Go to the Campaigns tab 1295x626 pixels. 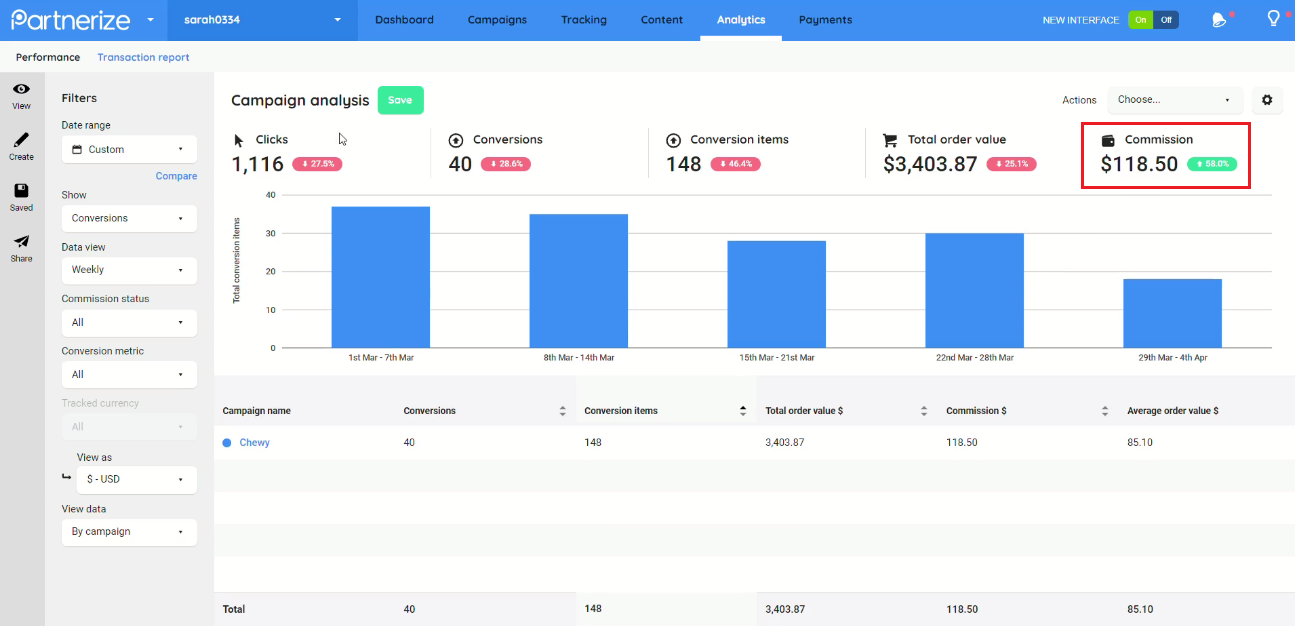click(497, 20)
